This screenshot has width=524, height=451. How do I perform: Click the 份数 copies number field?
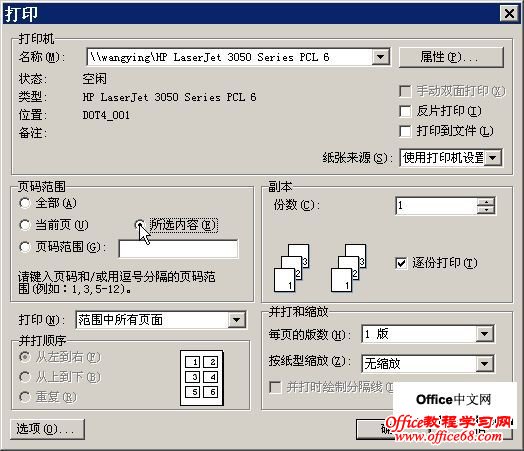click(436, 206)
